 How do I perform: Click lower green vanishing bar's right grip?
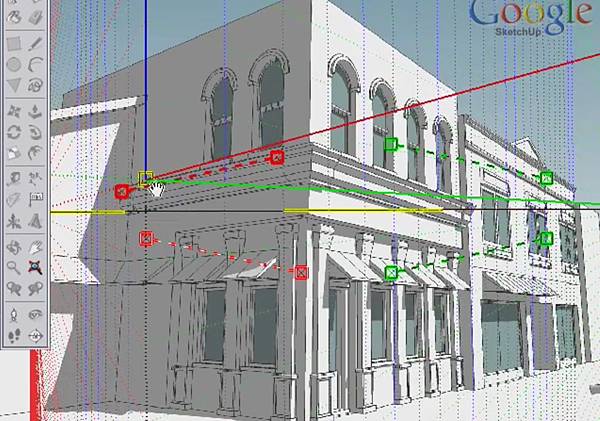547,239
